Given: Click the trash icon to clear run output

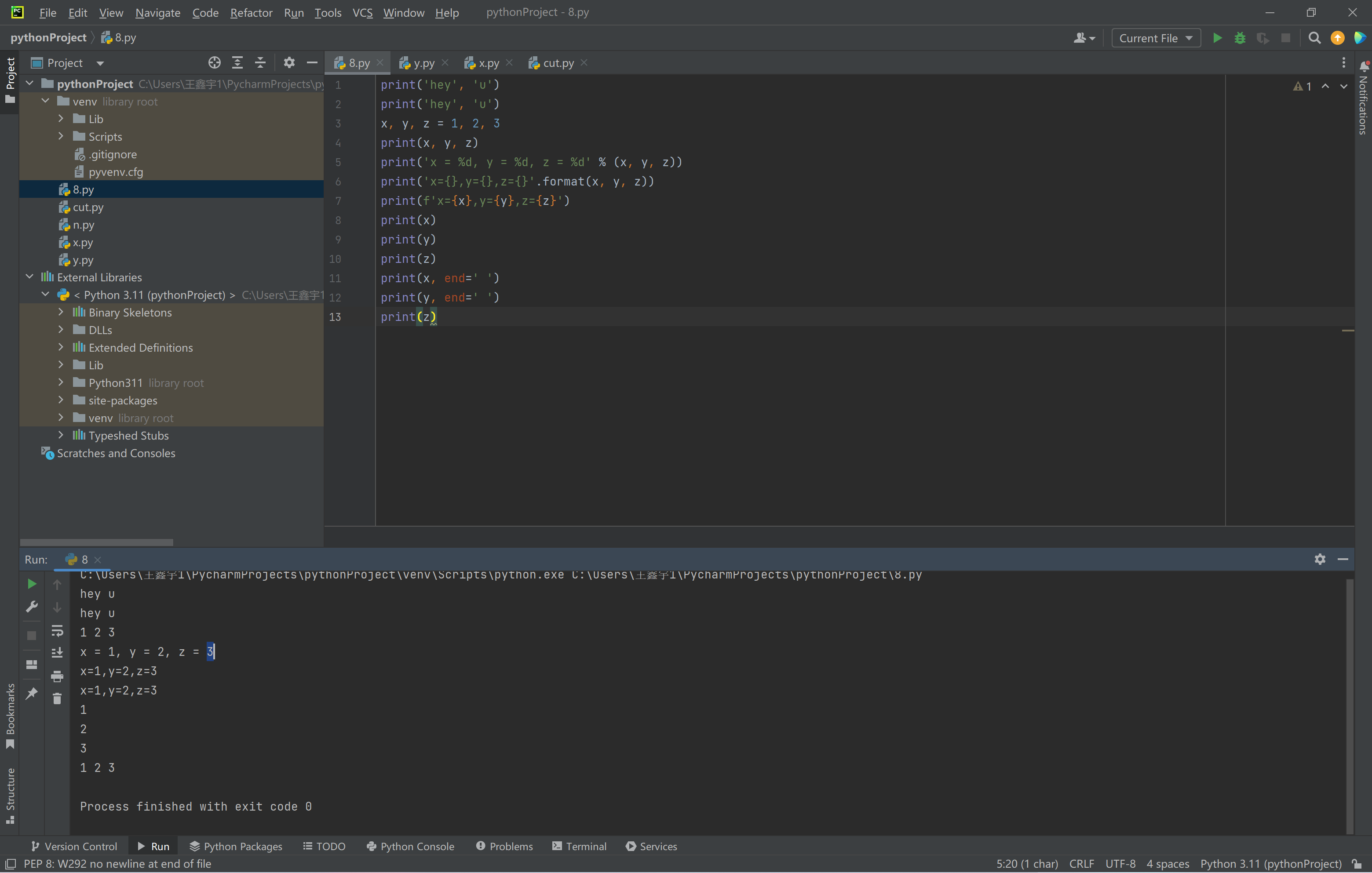Looking at the screenshot, I should pyautogui.click(x=57, y=698).
